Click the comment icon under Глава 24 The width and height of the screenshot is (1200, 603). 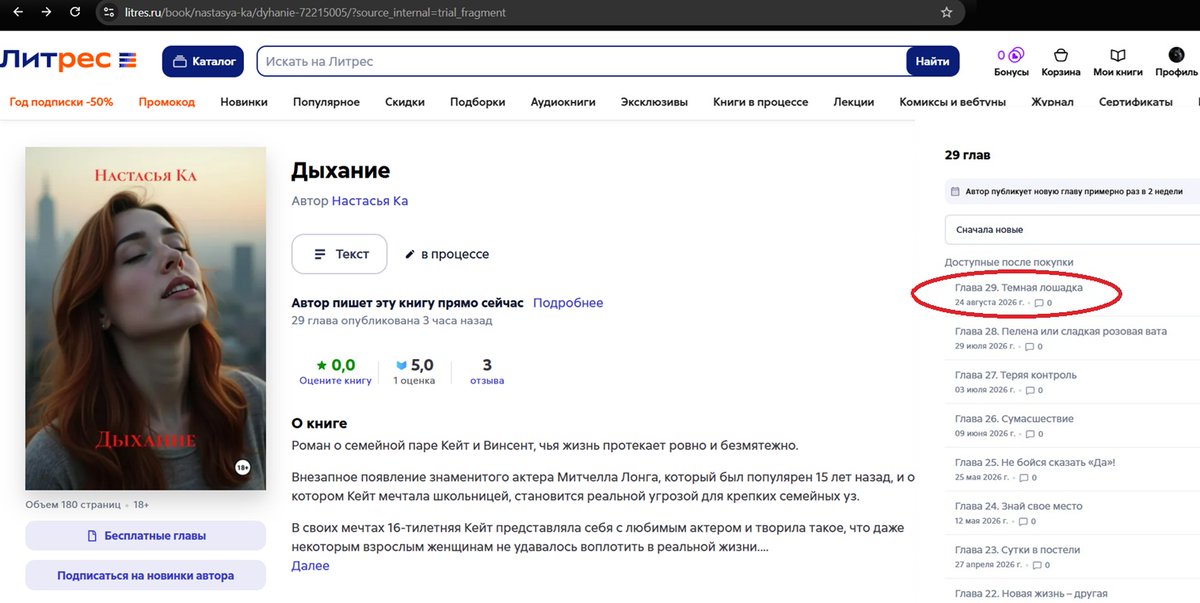pos(1023,522)
